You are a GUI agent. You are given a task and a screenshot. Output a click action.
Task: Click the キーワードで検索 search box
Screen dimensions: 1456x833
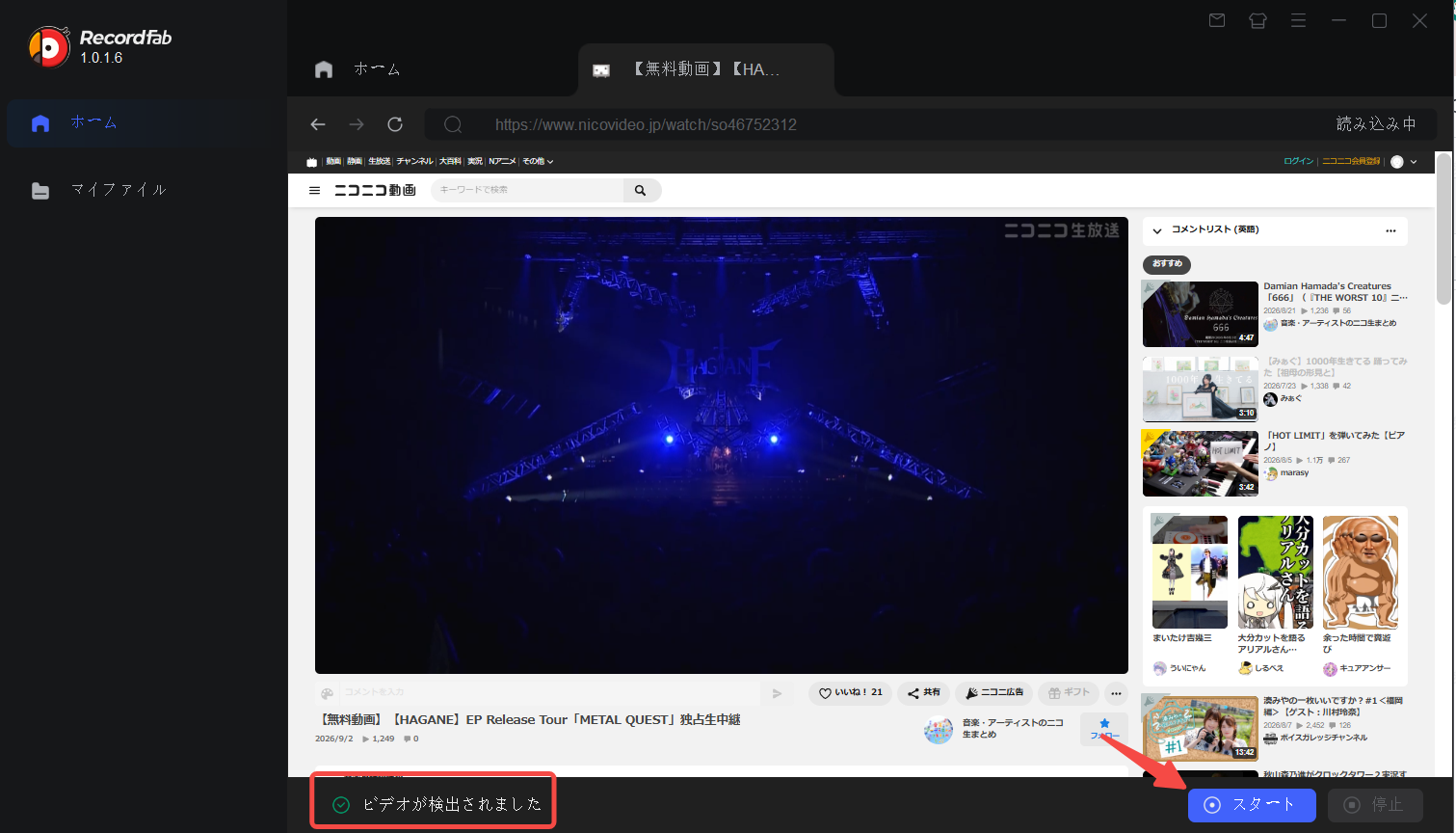click(527, 190)
